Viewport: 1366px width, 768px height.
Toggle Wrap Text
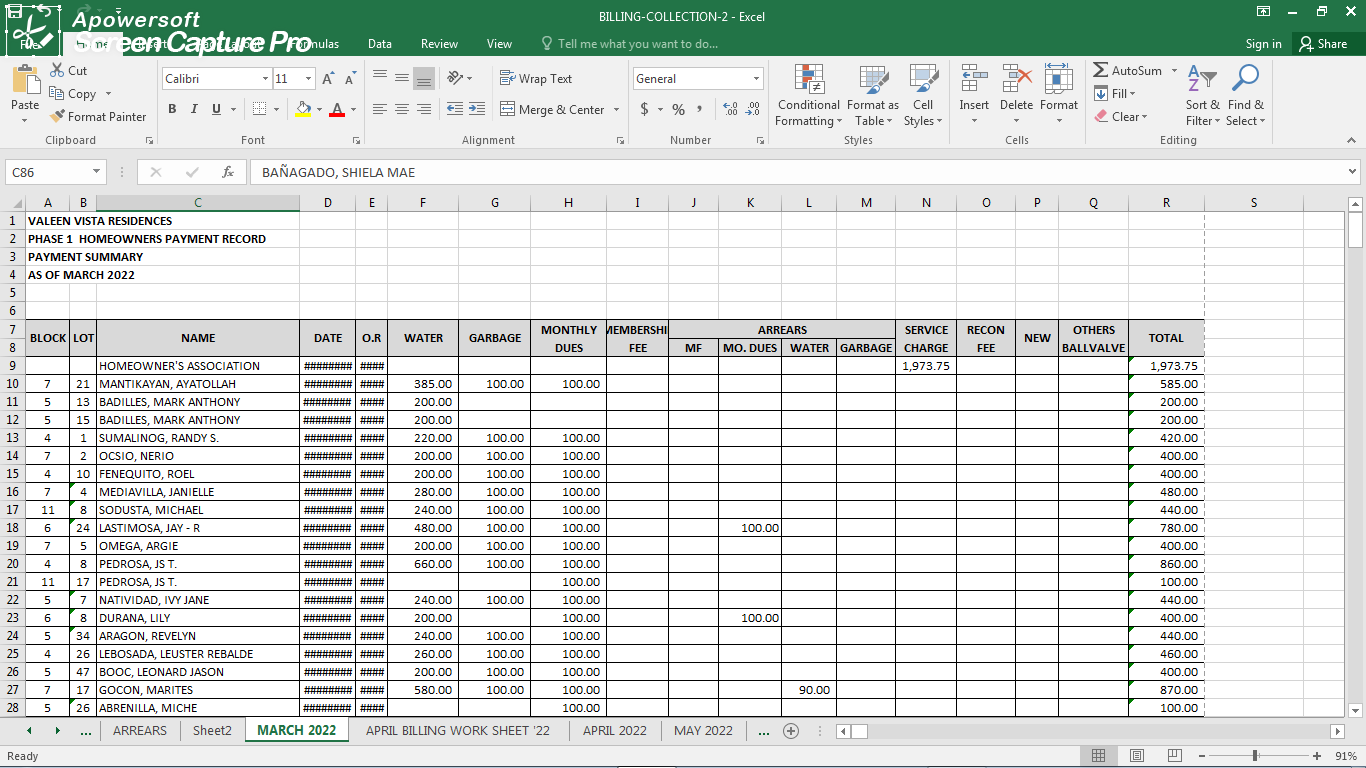tap(536, 78)
